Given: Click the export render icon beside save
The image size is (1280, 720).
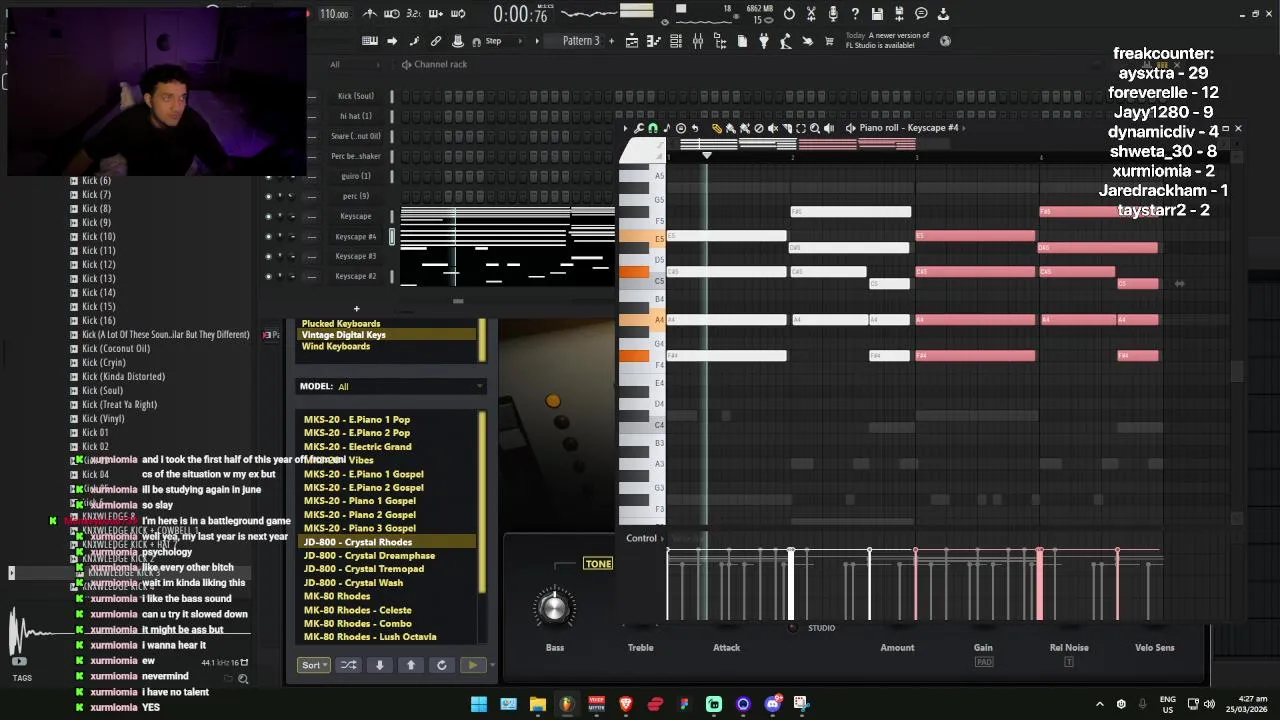Looking at the screenshot, I should 899,14.
